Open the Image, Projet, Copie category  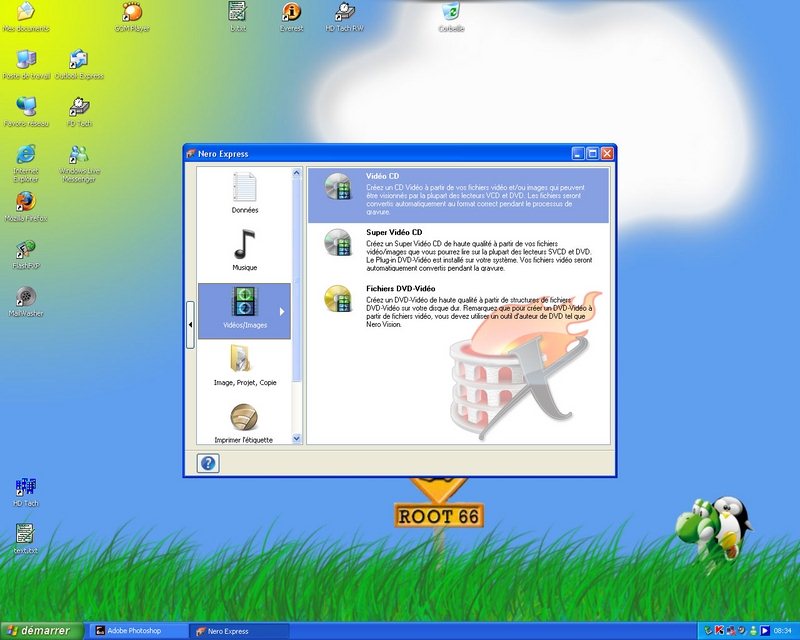click(244, 365)
